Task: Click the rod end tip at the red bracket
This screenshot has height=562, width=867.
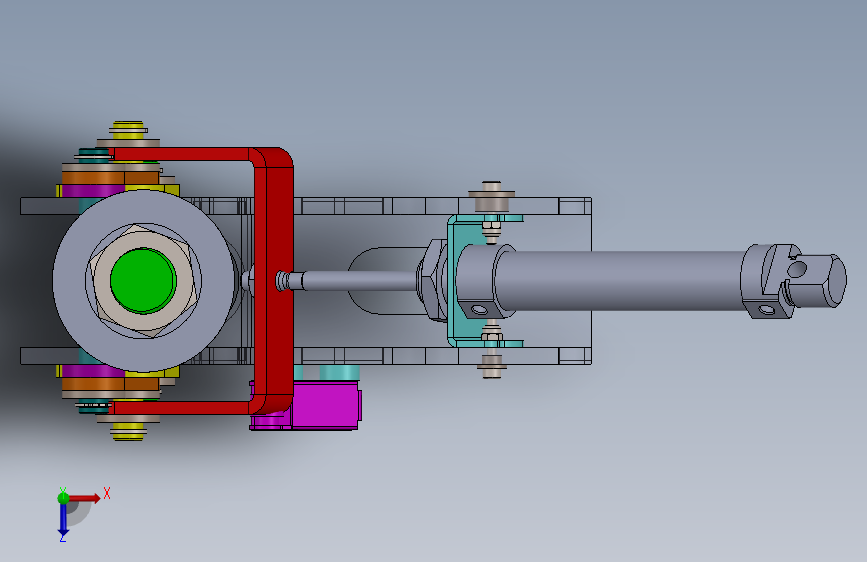Action: coord(283,280)
